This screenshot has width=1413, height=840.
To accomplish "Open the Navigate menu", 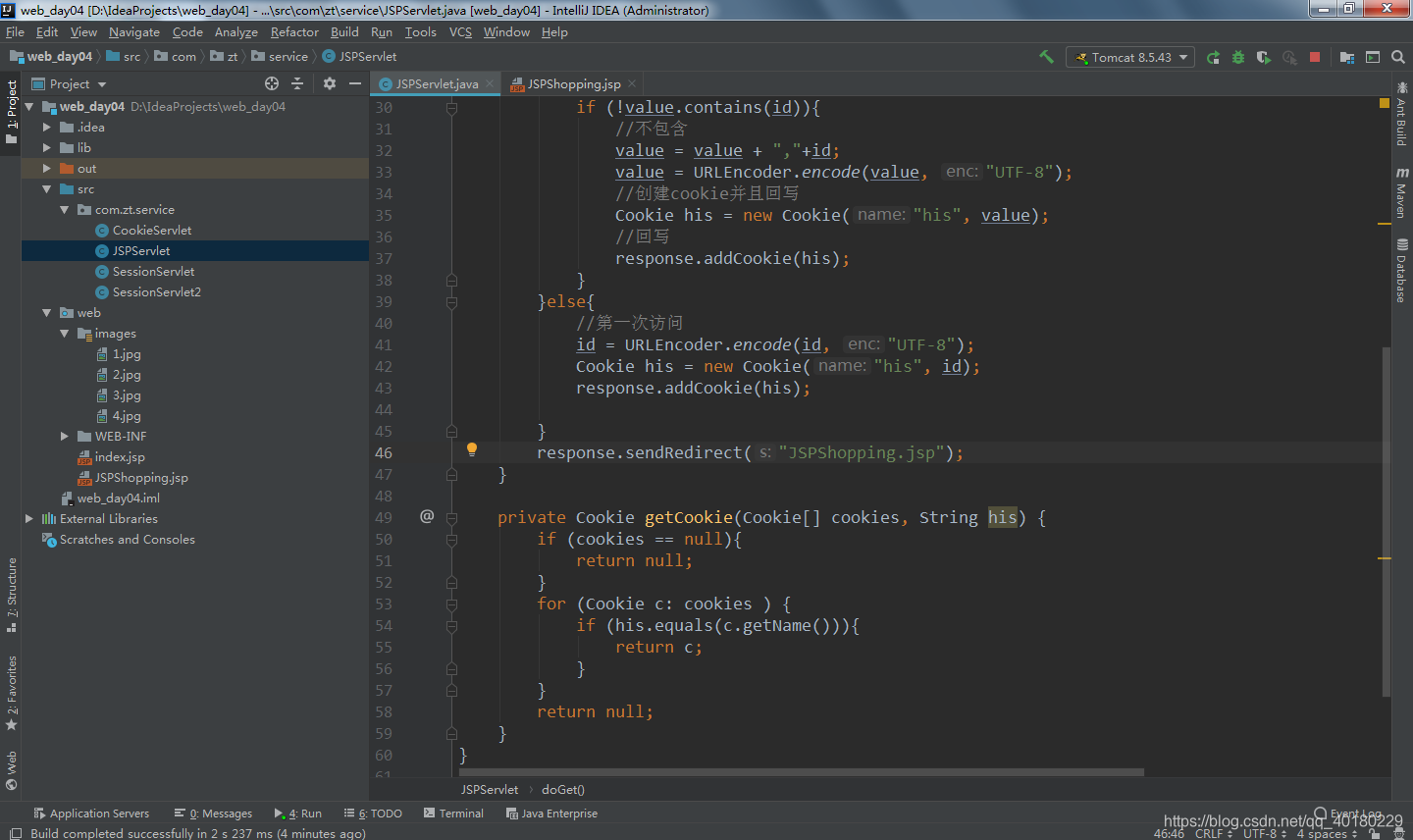I will (x=134, y=31).
